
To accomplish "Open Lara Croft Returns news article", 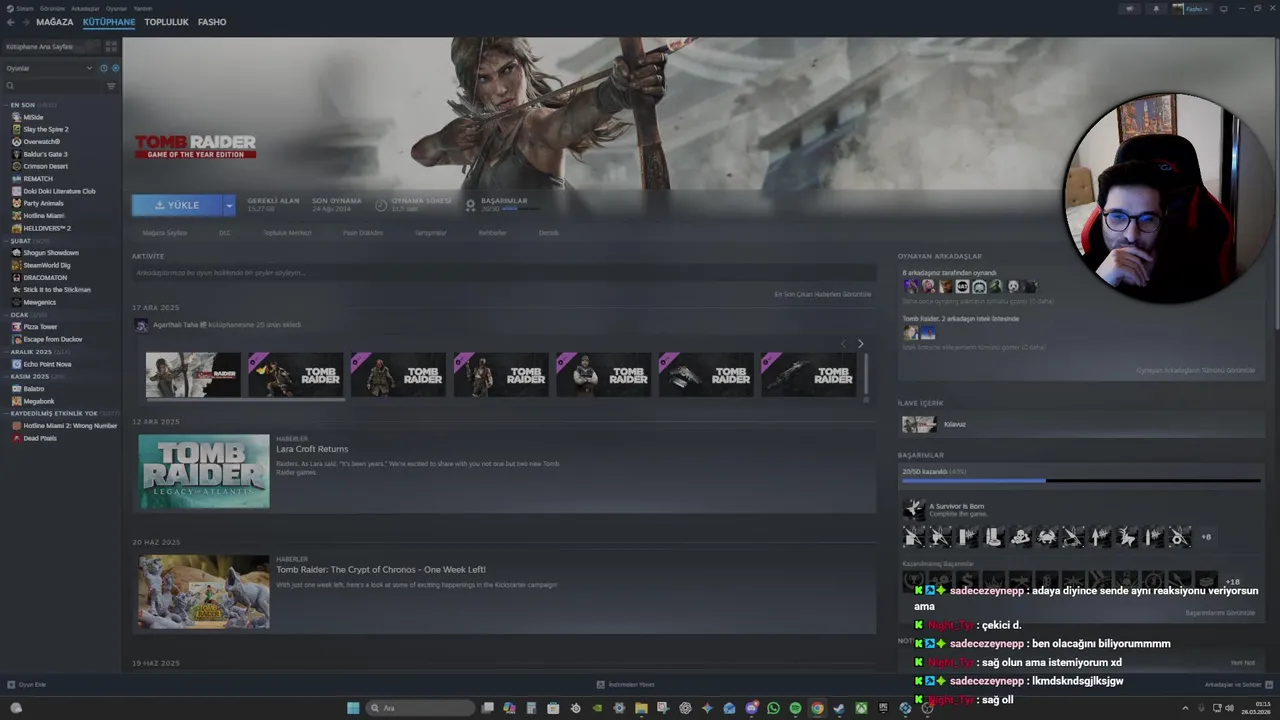I will pyautogui.click(x=312, y=449).
